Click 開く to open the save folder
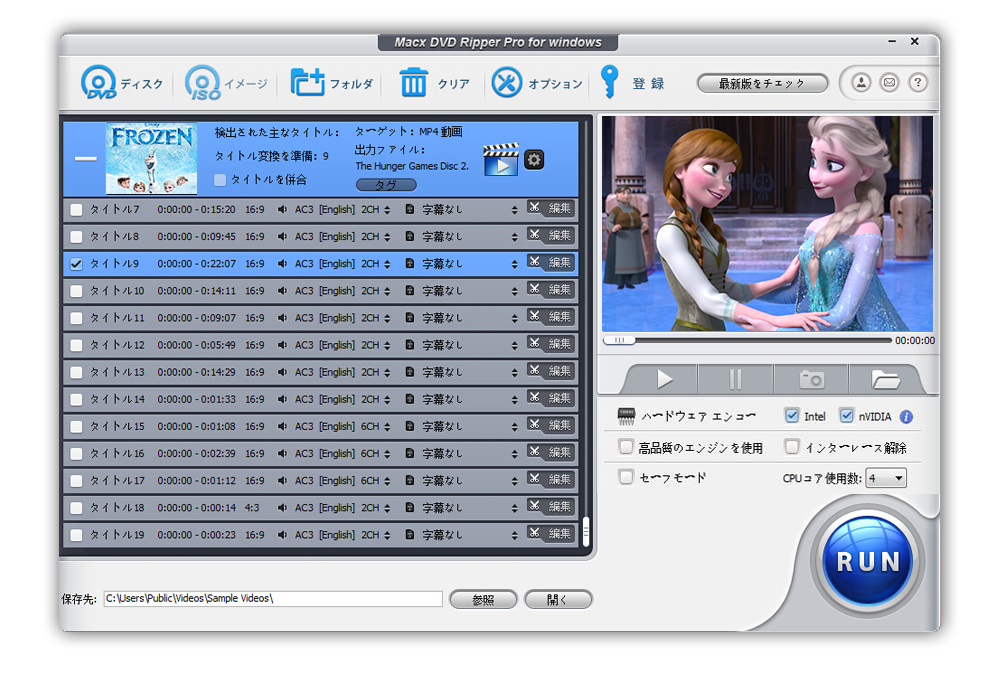The image size is (1000, 693). click(558, 599)
